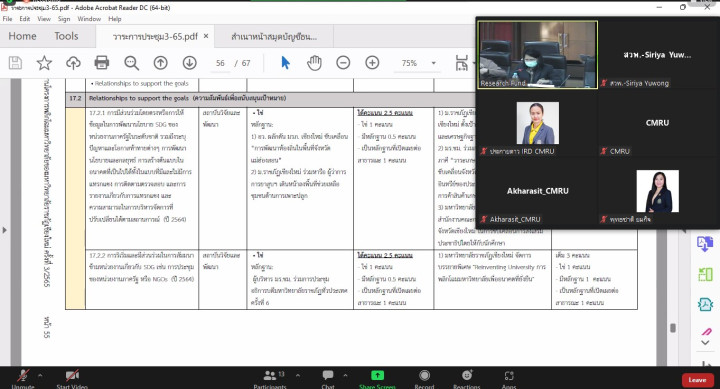Click the green Share Screen button
The image size is (720, 389).
[x=377, y=379]
